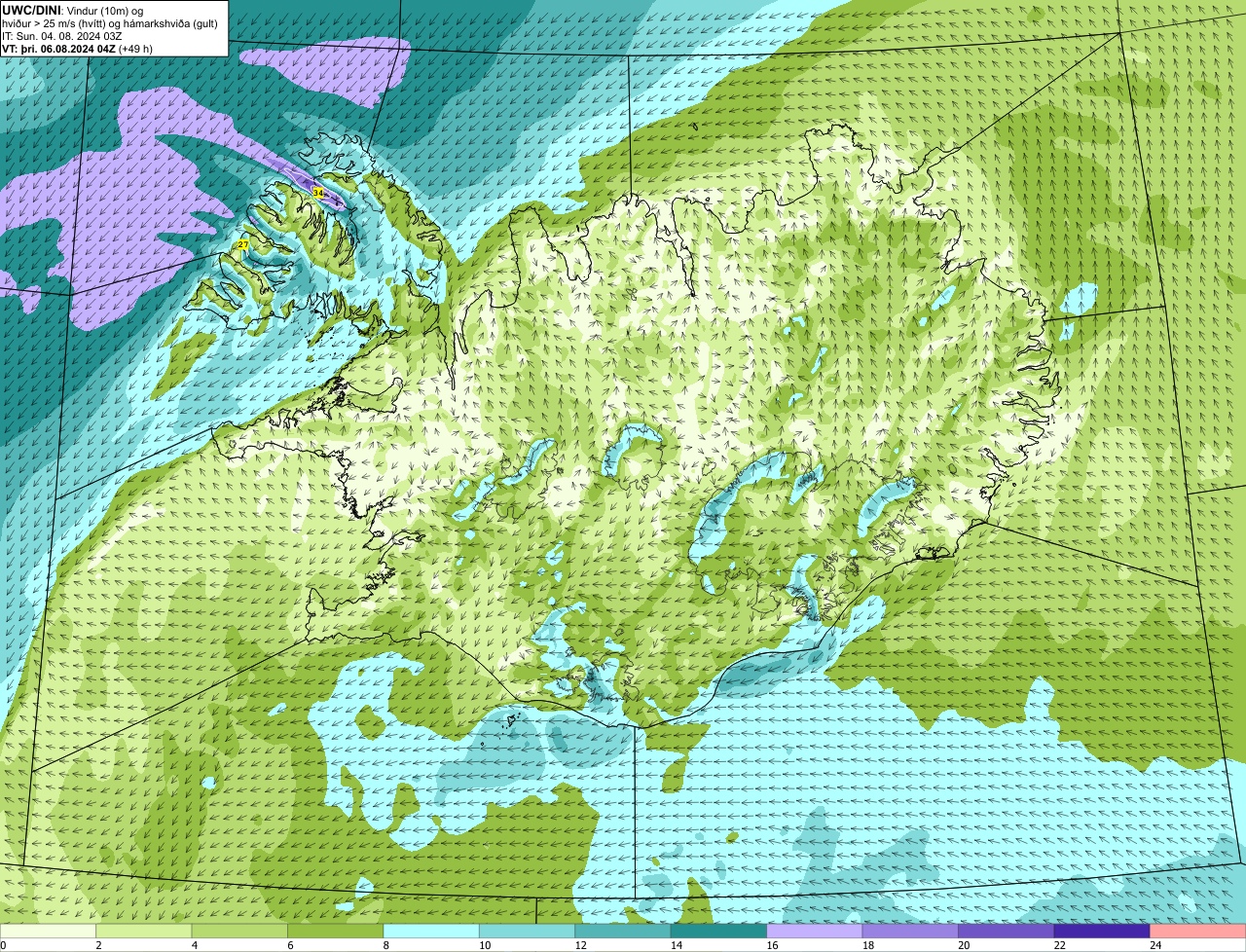Pick the 12–14 m/s teal legend swatch
1246x952 pixels.
pyautogui.click(x=623, y=932)
